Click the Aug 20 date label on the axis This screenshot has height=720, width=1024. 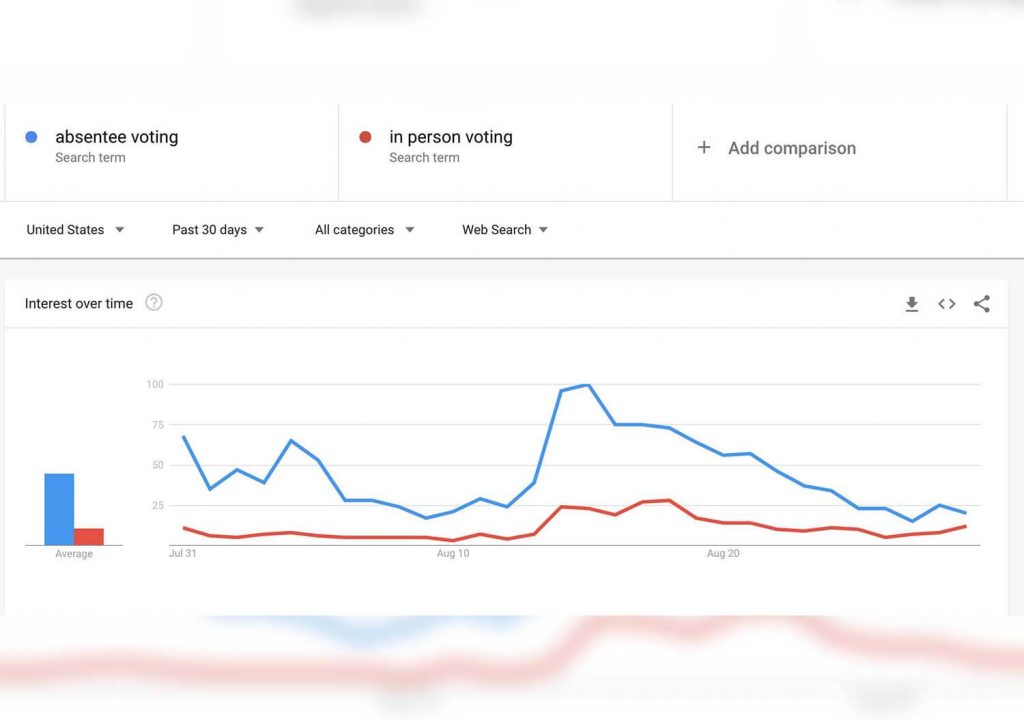(x=723, y=553)
